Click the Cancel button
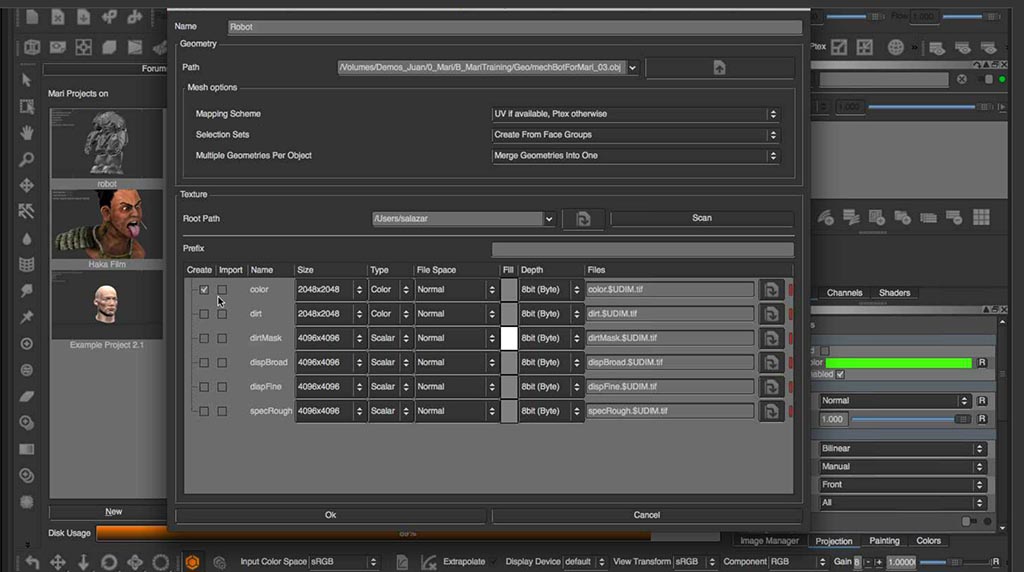1024x572 pixels. pos(647,515)
